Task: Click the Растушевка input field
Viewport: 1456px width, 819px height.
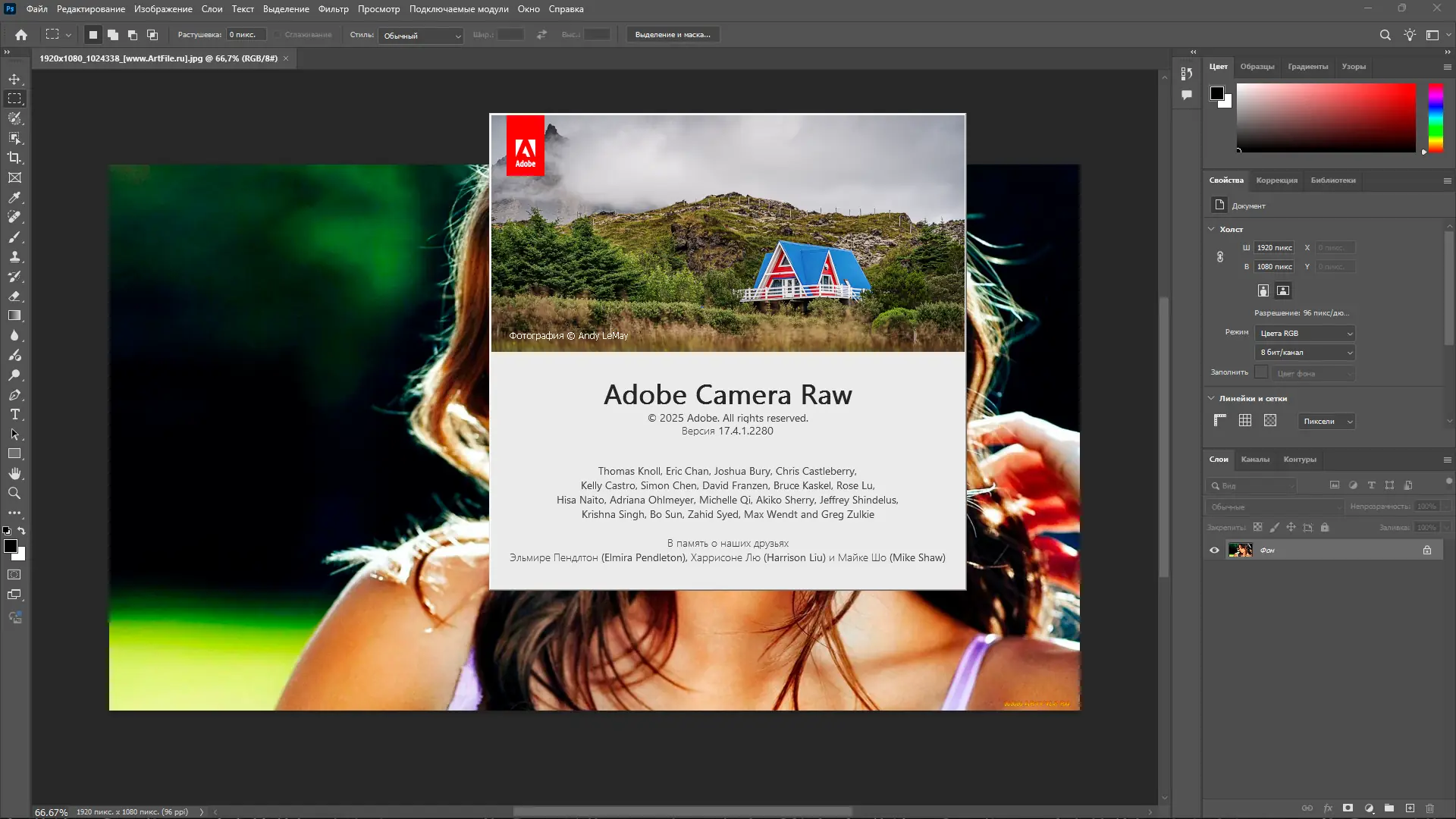Action: [x=246, y=35]
